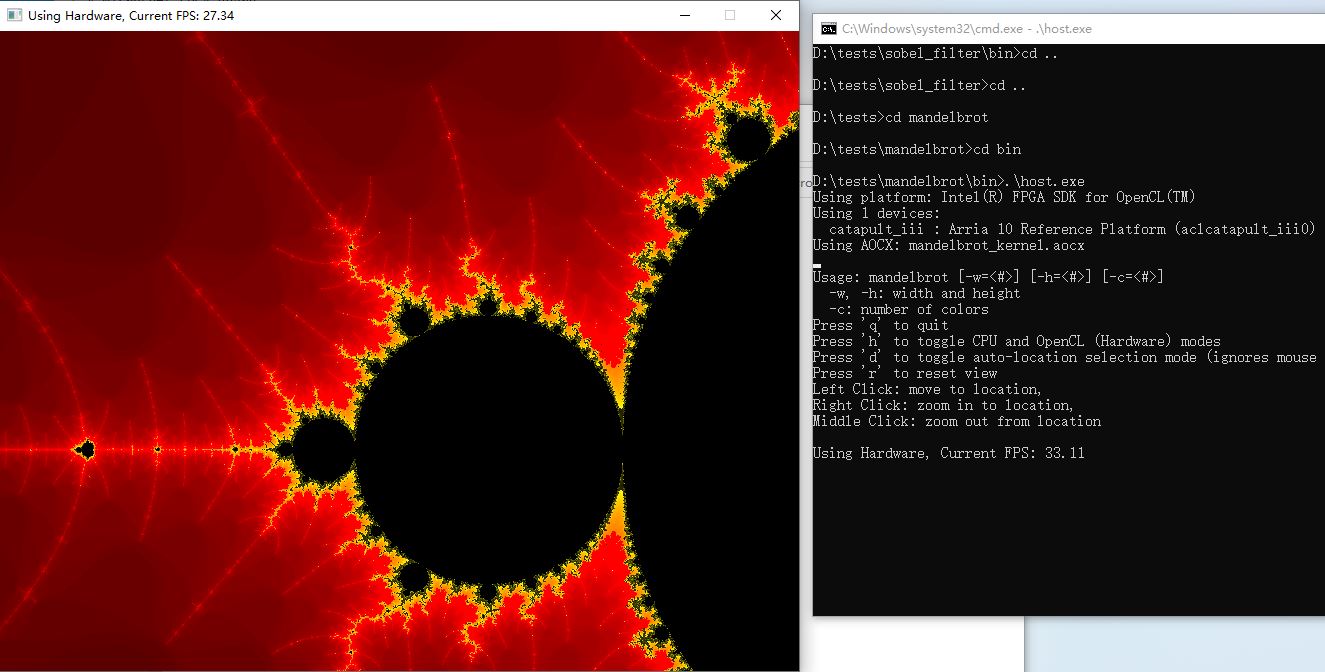The width and height of the screenshot is (1325, 672).
Task: Click the cmd.exe icon in console title bar
Action: tap(829, 29)
